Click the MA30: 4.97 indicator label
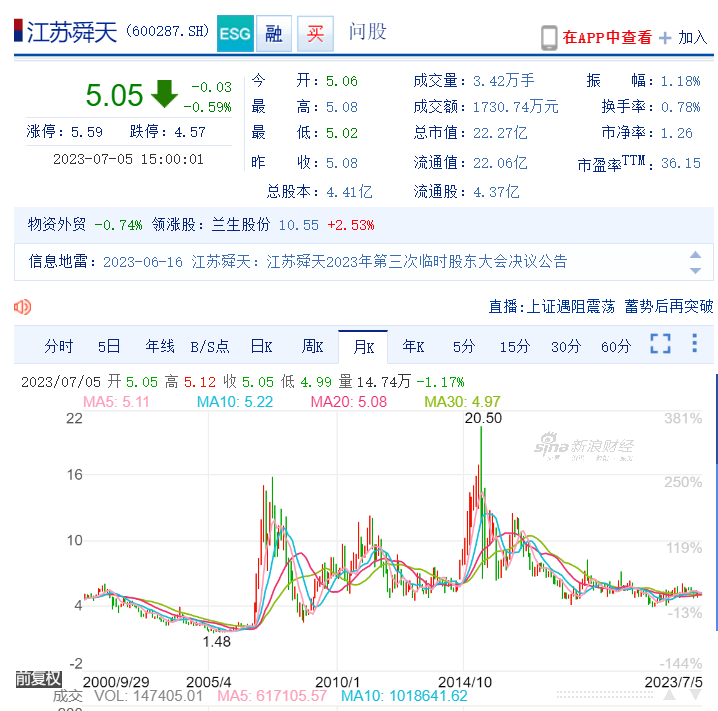The image size is (718, 711). click(x=462, y=402)
